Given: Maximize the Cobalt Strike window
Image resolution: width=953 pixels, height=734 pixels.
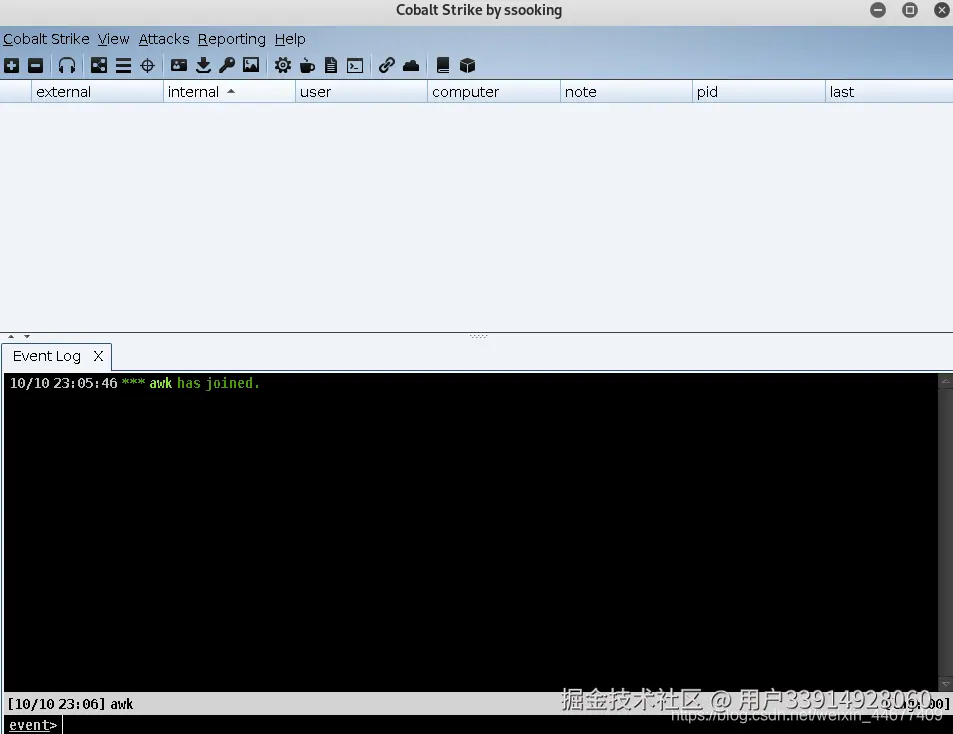Looking at the screenshot, I should [x=910, y=10].
